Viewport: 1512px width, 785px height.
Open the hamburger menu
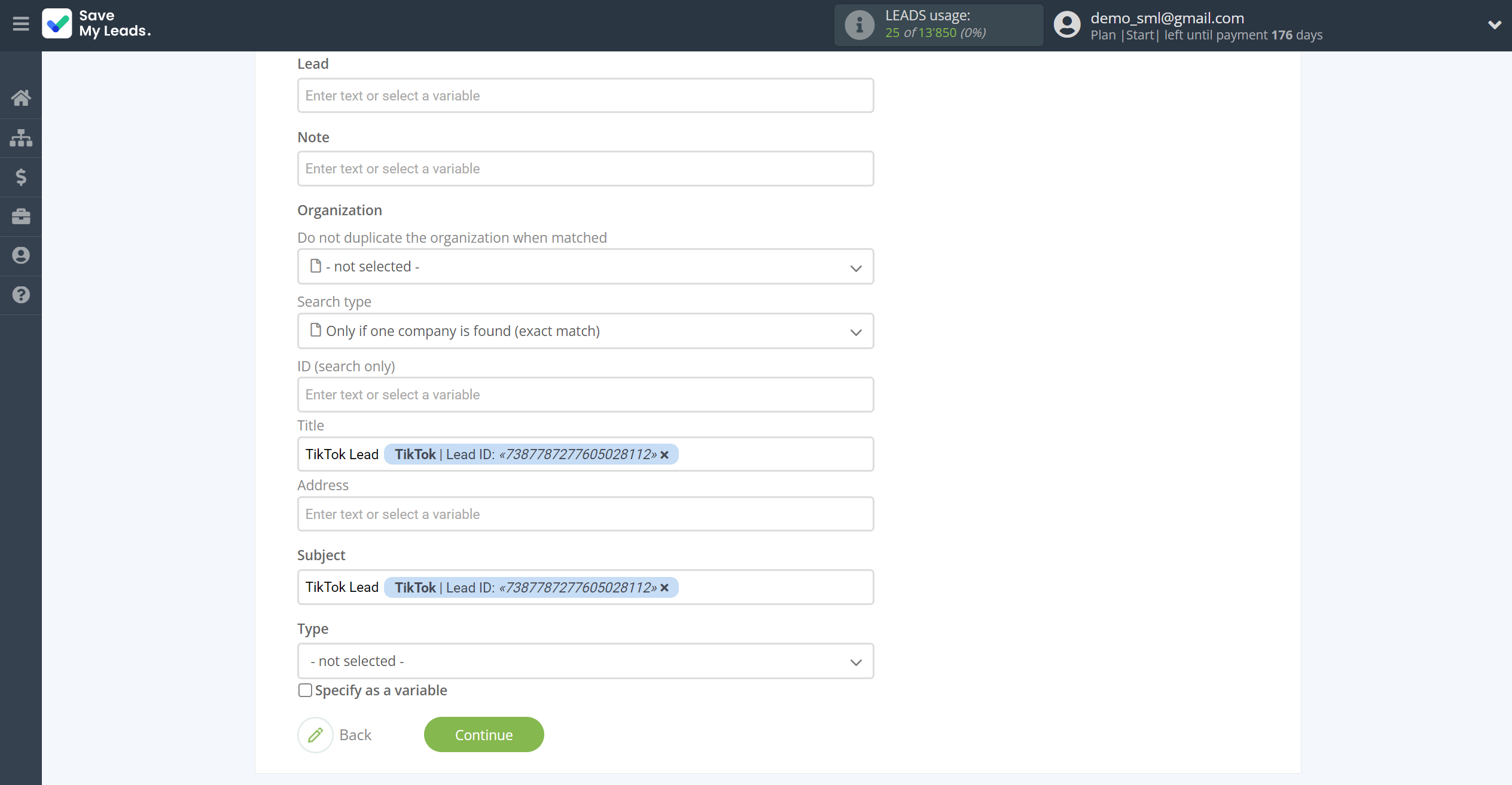21,24
